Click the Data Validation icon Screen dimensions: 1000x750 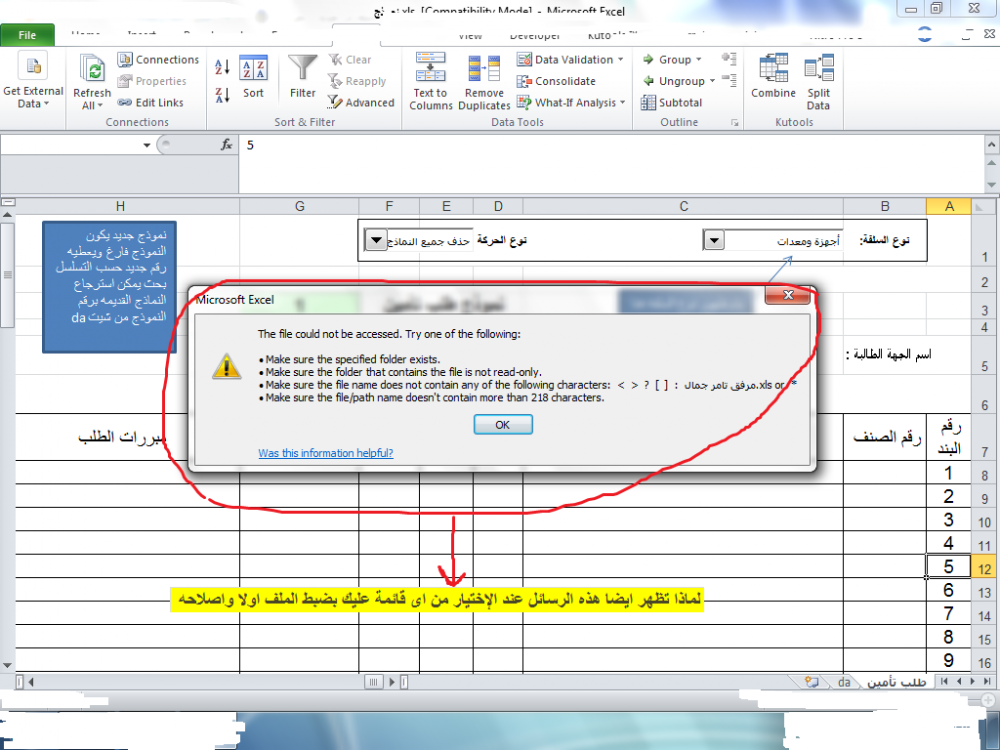[524, 59]
